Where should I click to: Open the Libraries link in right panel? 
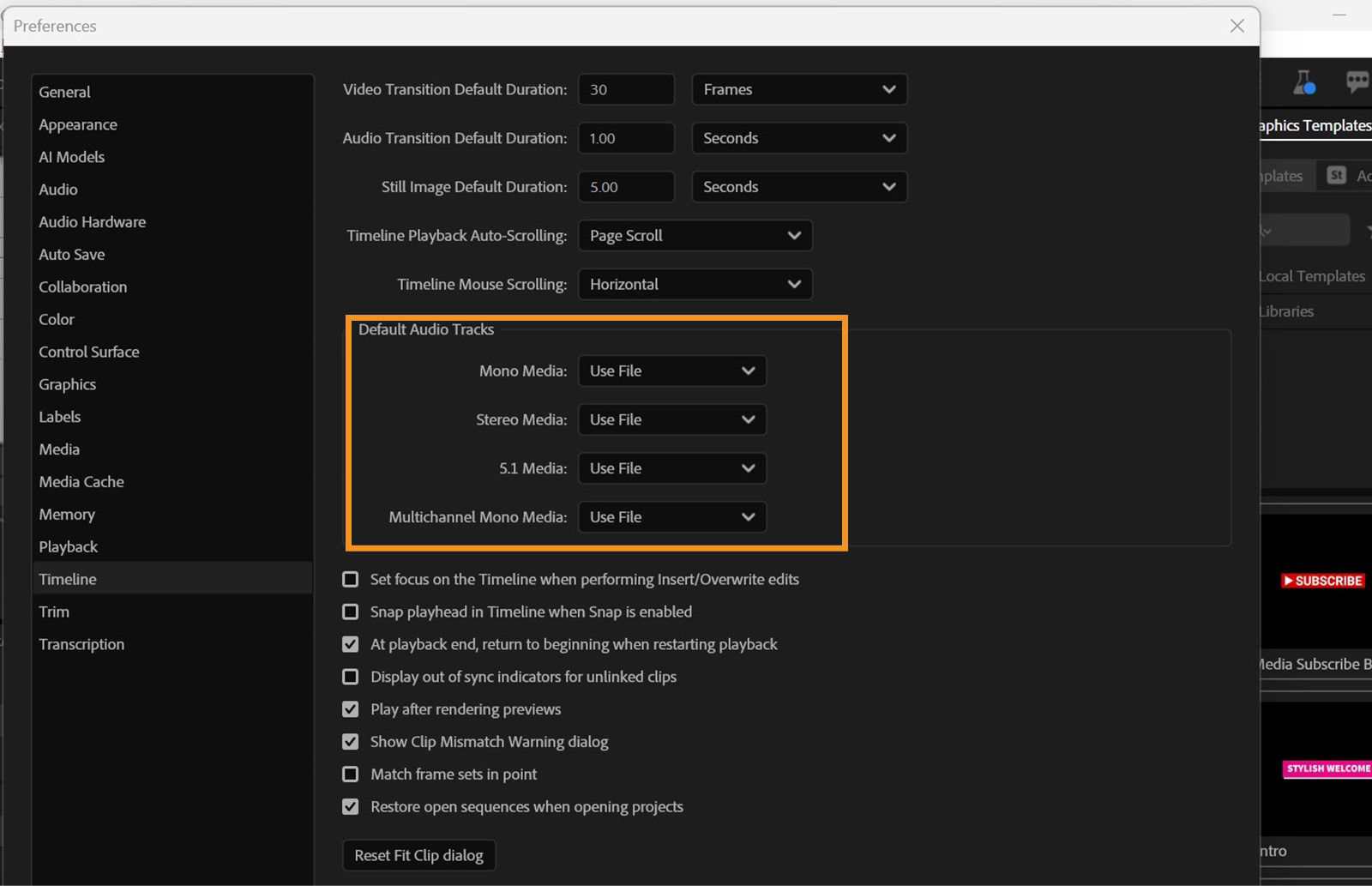click(1285, 310)
